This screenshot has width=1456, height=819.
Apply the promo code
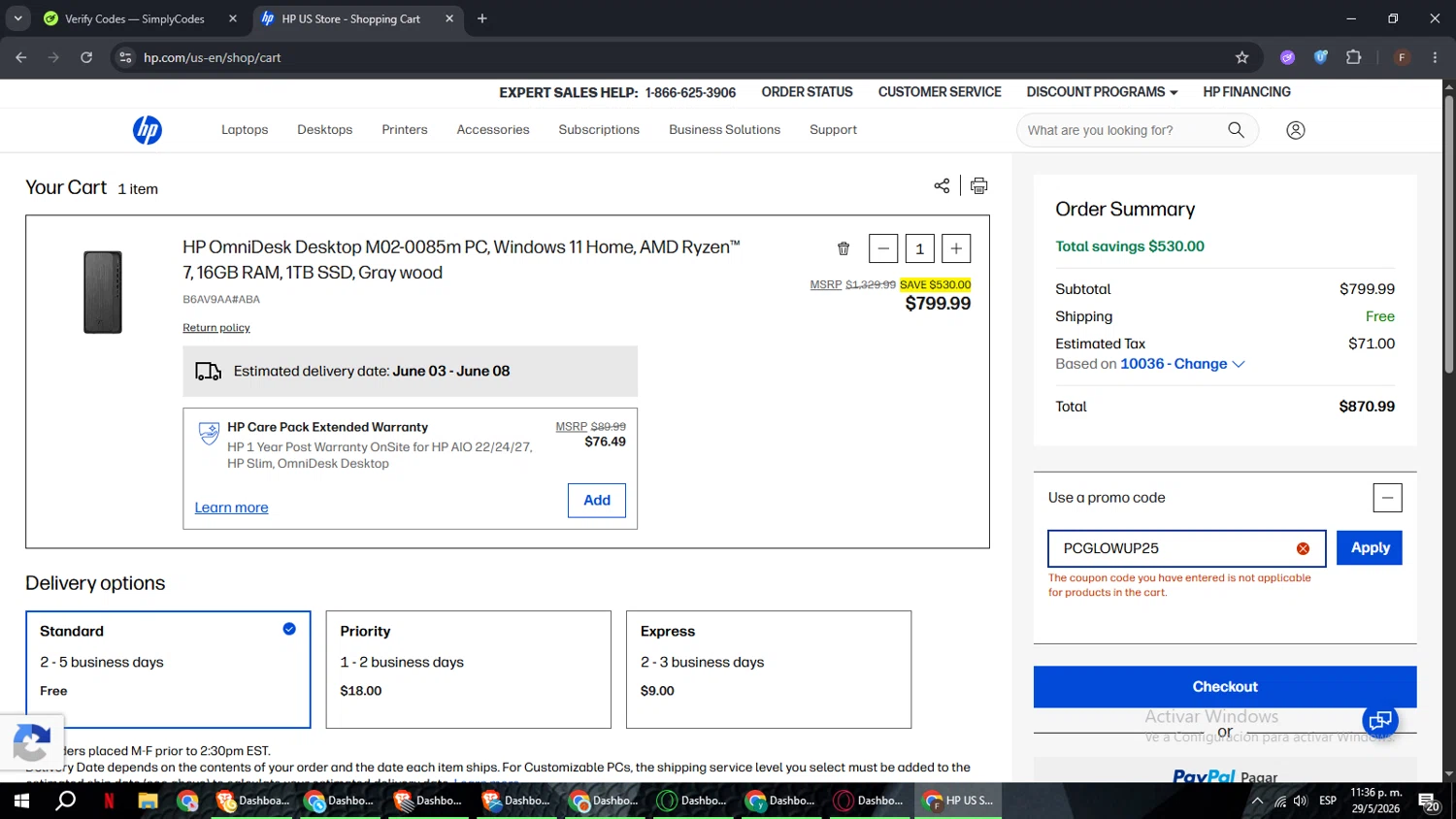tap(1370, 548)
